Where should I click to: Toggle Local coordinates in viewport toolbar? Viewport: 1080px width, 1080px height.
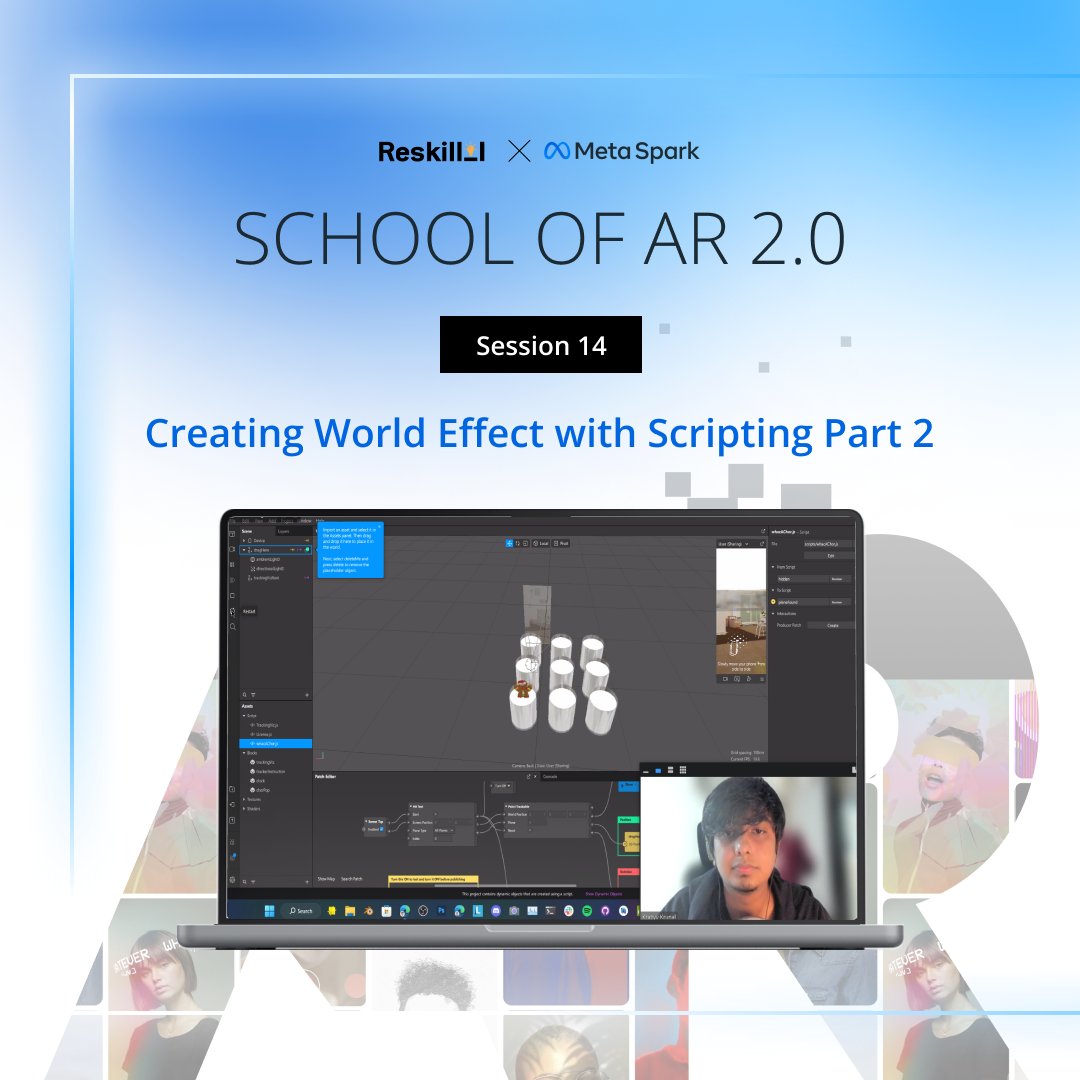pos(541,543)
